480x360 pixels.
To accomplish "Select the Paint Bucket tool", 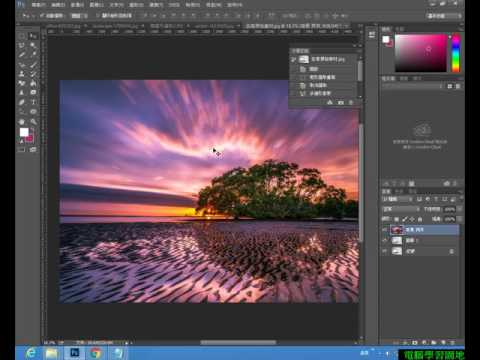I will pos(33,83).
